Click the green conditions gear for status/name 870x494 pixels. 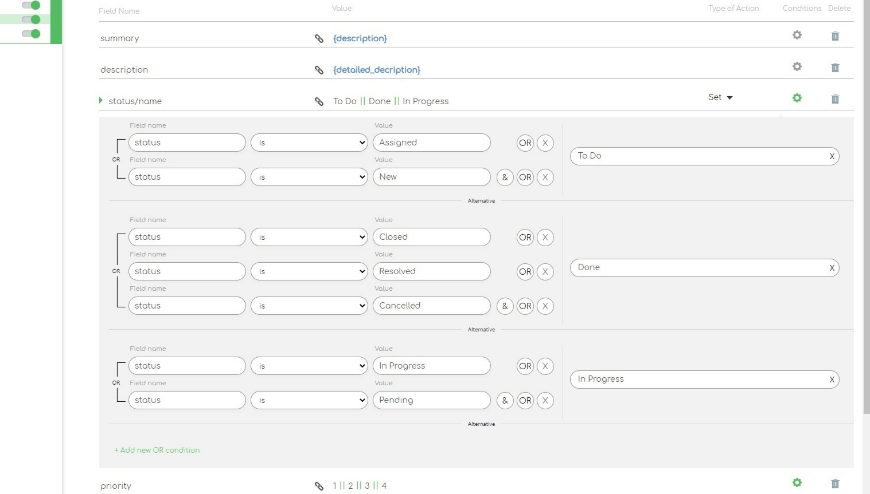[797, 98]
